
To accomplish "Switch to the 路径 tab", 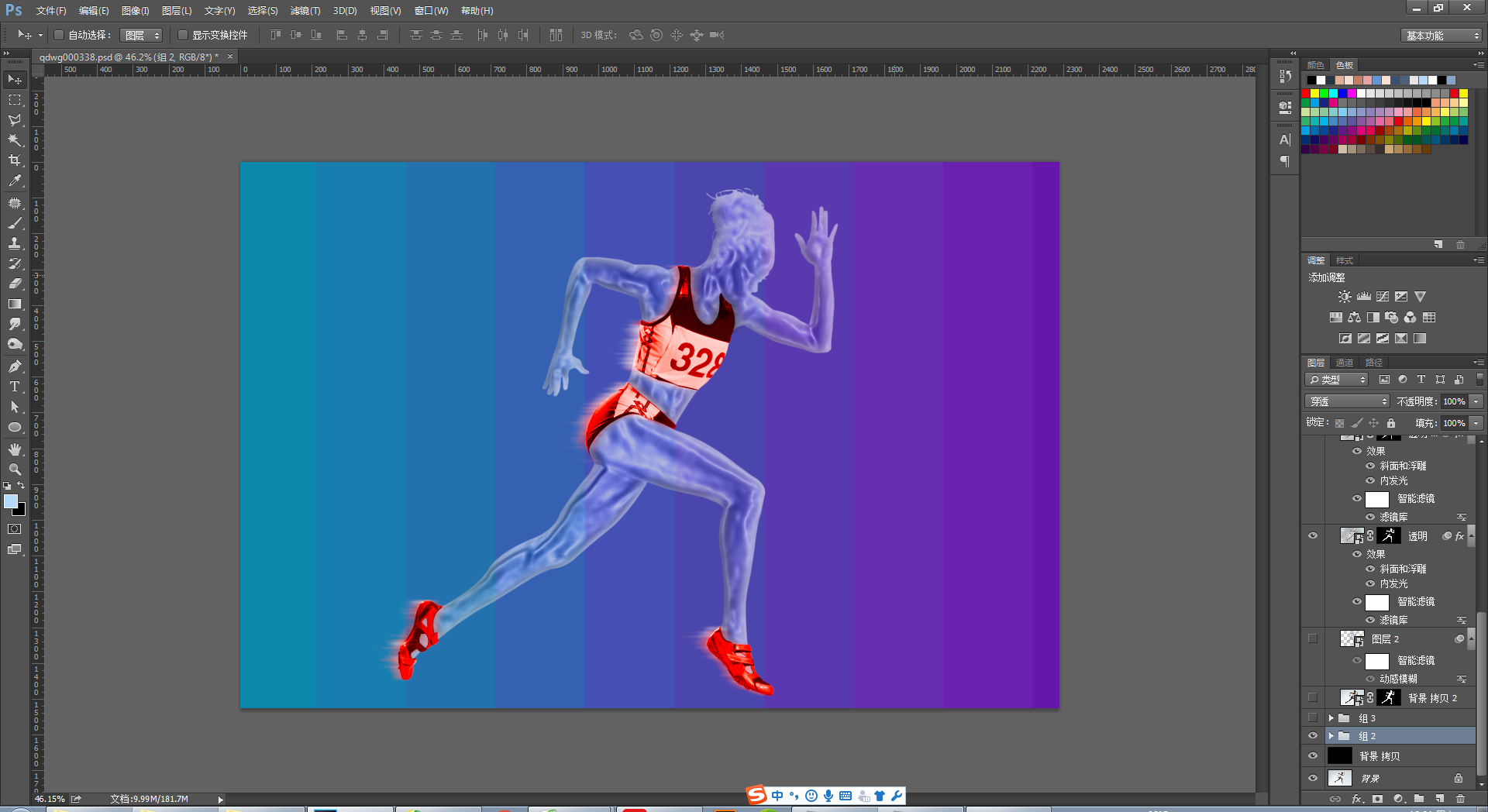I will [x=1374, y=363].
